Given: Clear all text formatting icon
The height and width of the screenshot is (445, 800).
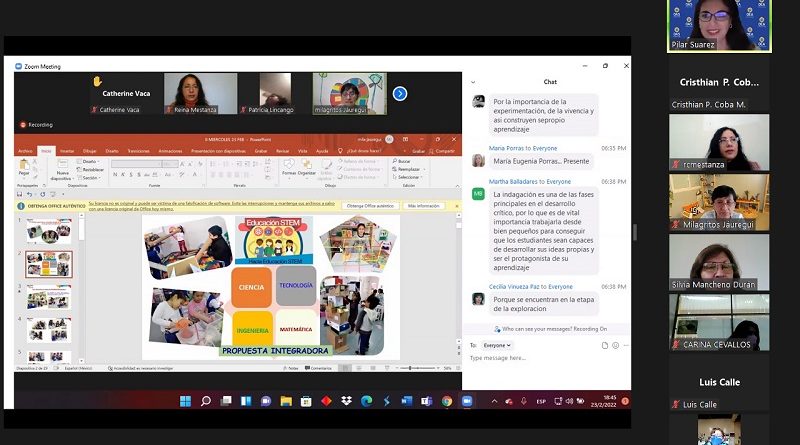Looking at the screenshot, I should point(200,164).
